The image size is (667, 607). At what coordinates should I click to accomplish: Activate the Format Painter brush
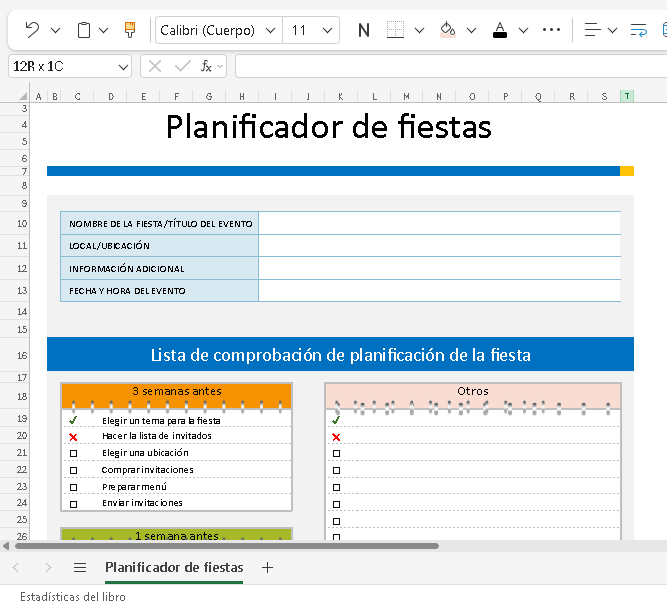point(130,30)
